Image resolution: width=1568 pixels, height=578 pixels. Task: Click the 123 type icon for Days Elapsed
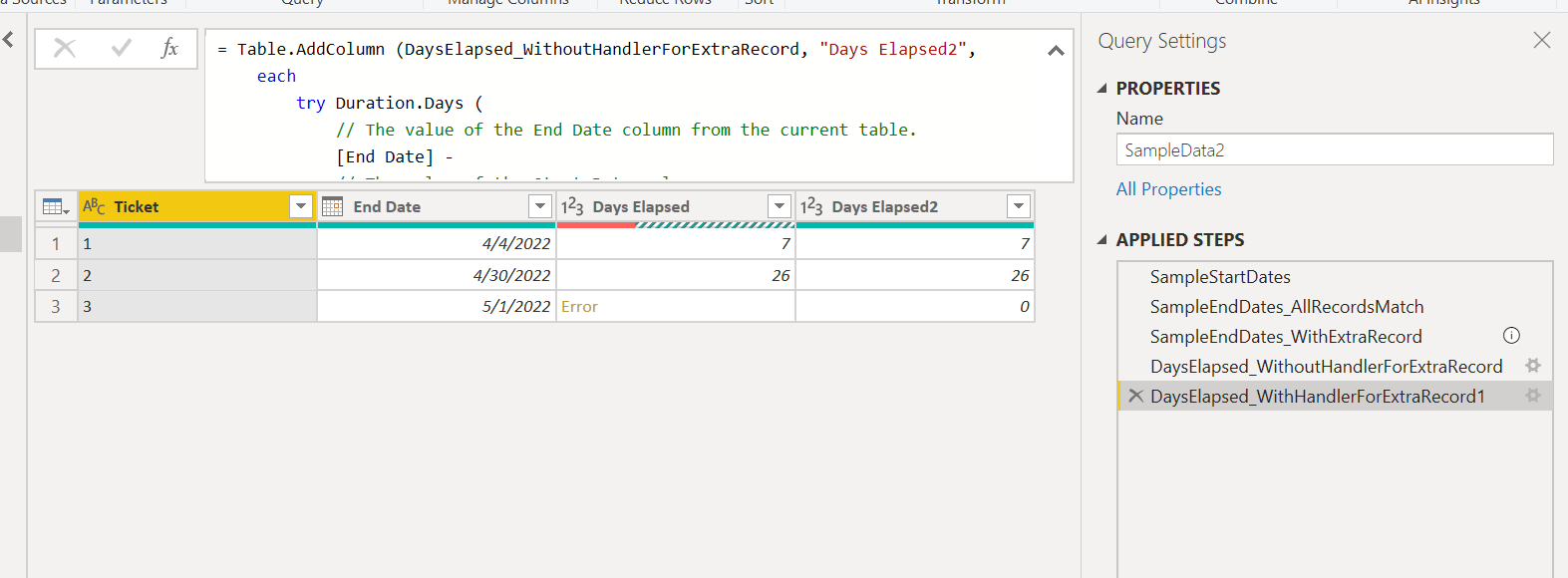(x=572, y=206)
